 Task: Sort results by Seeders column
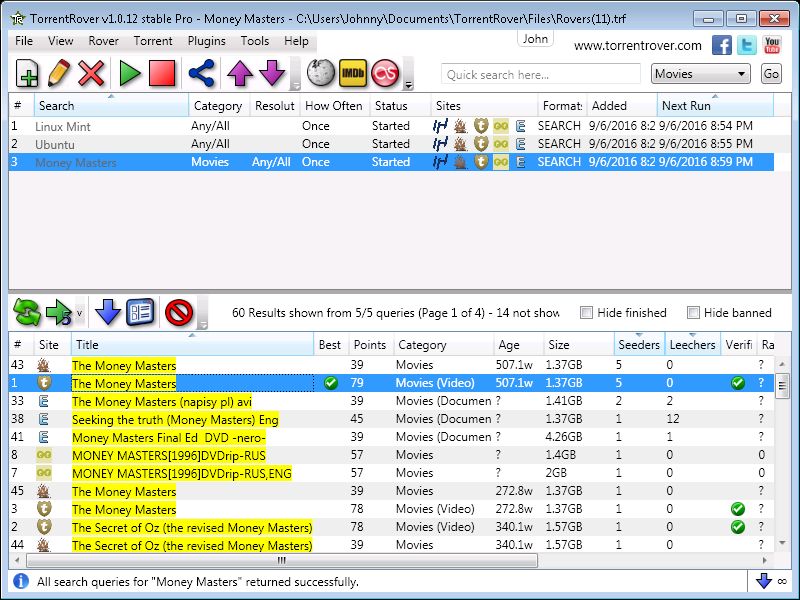[x=639, y=345]
